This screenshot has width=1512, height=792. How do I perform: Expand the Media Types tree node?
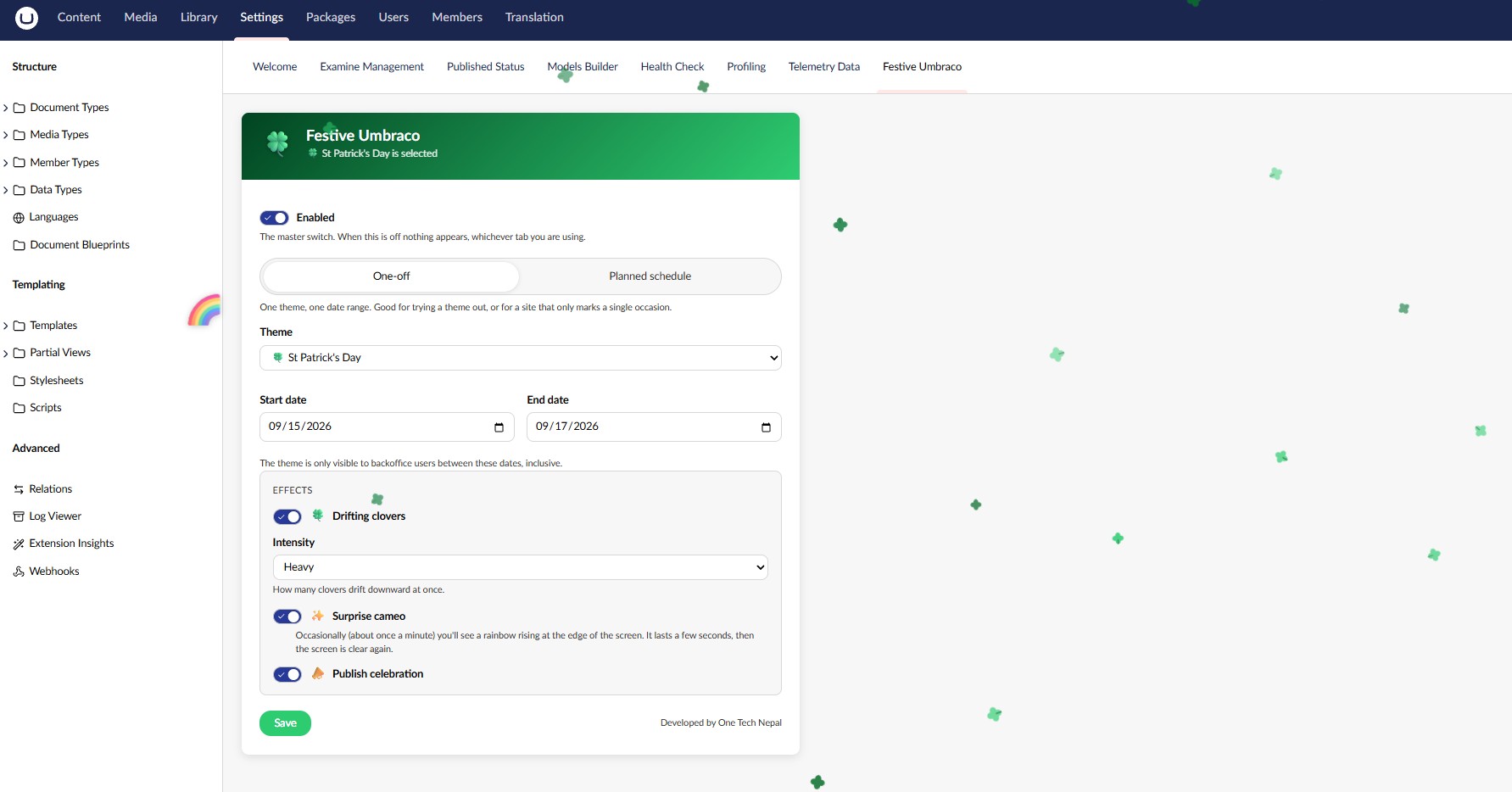(6, 135)
